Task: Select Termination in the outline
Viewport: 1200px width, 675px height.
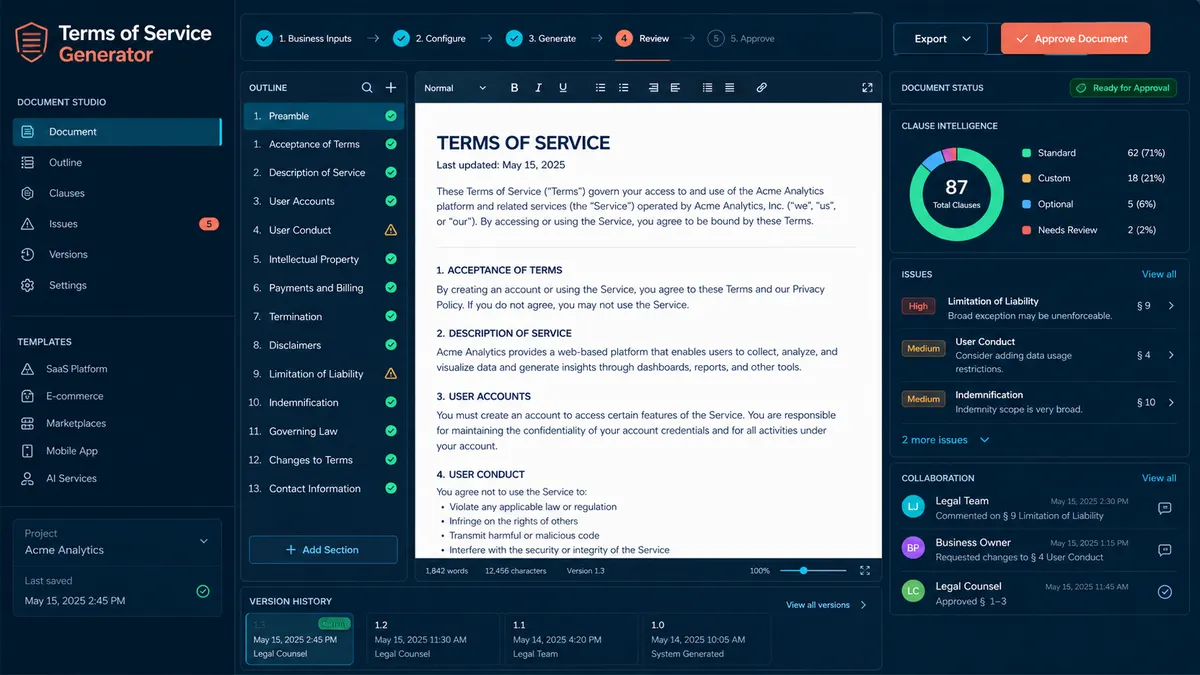Action: tap(324, 317)
